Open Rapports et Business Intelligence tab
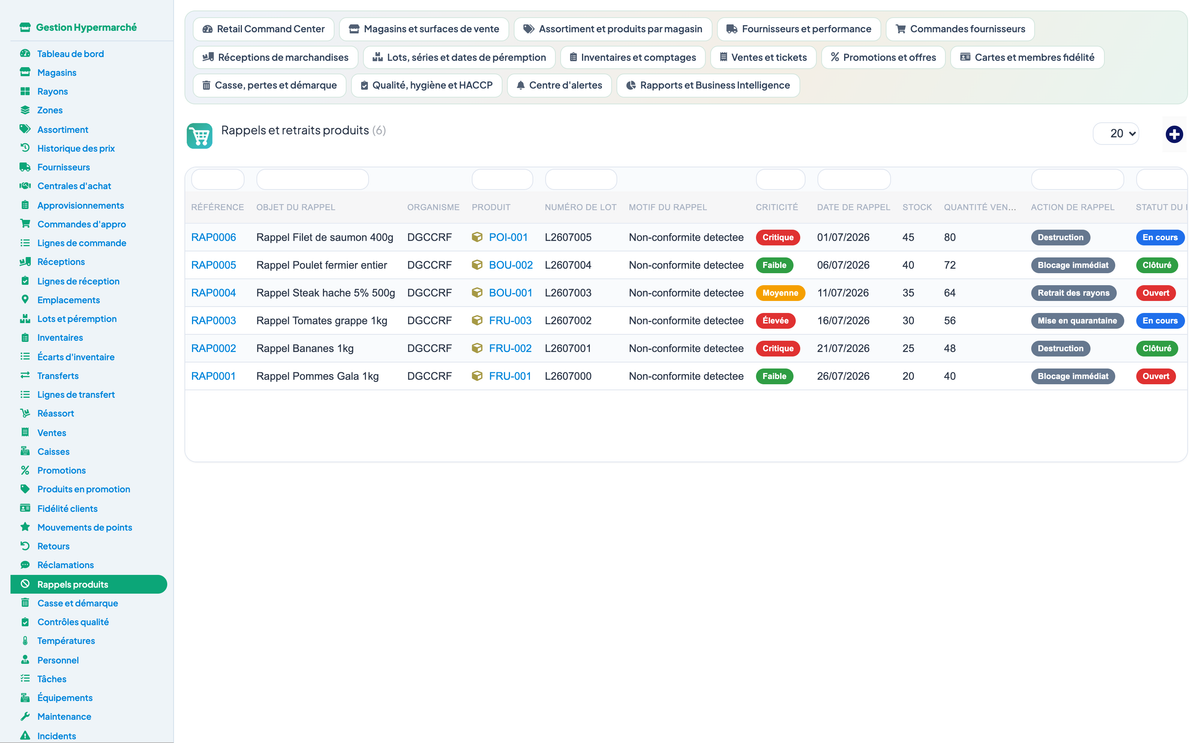1200x743 pixels. 708,85
